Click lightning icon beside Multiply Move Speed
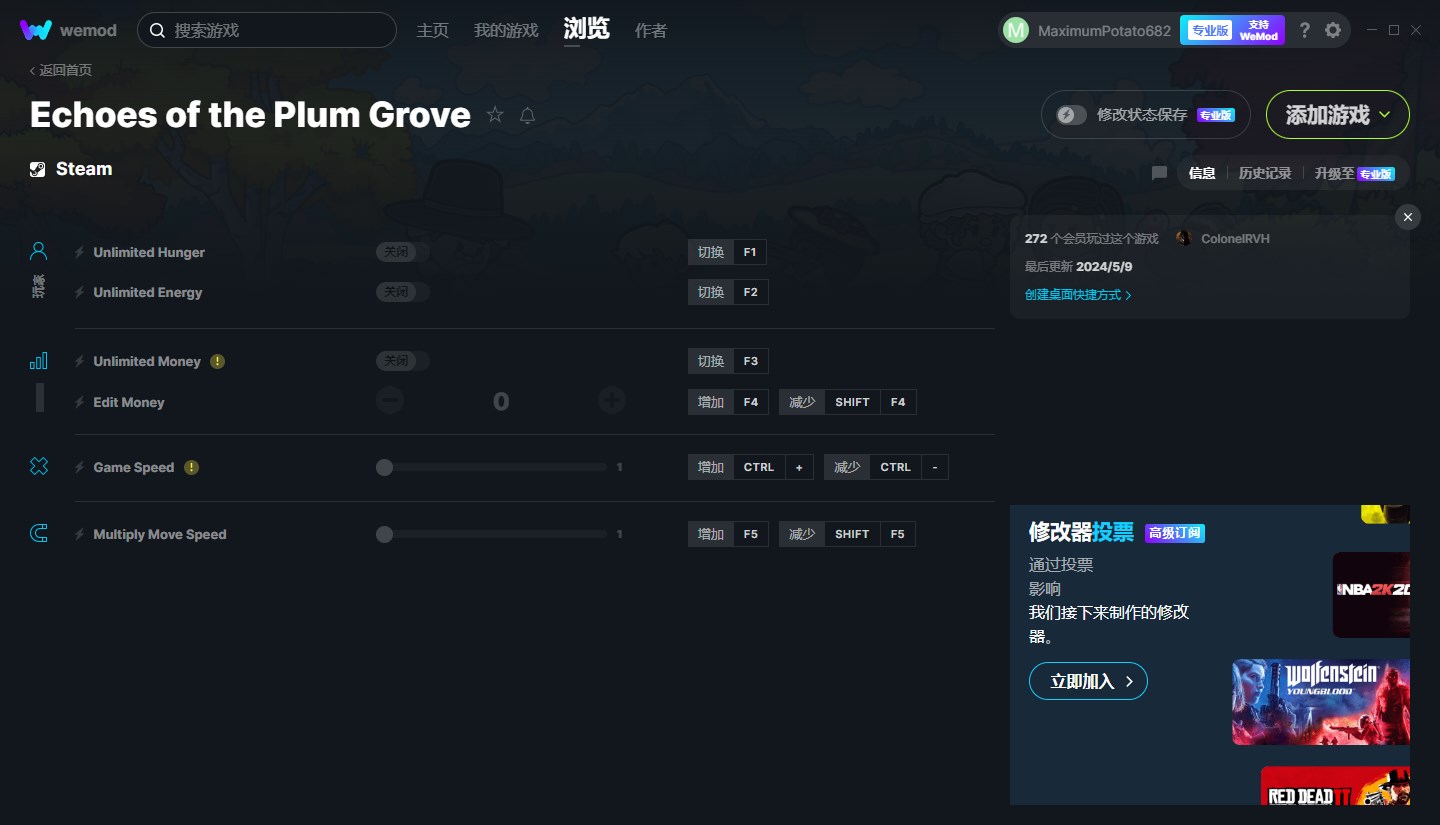Image resolution: width=1440 pixels, height=825 pixels. [x=80, y=534]
